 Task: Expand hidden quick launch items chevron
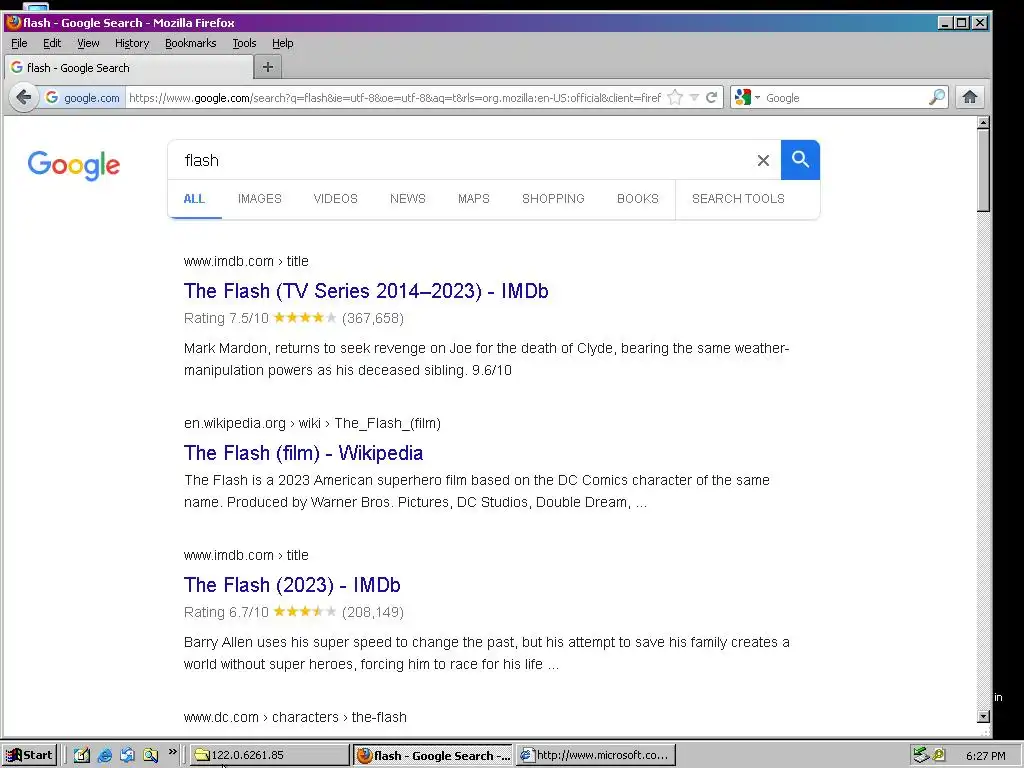tap(172, 752)
